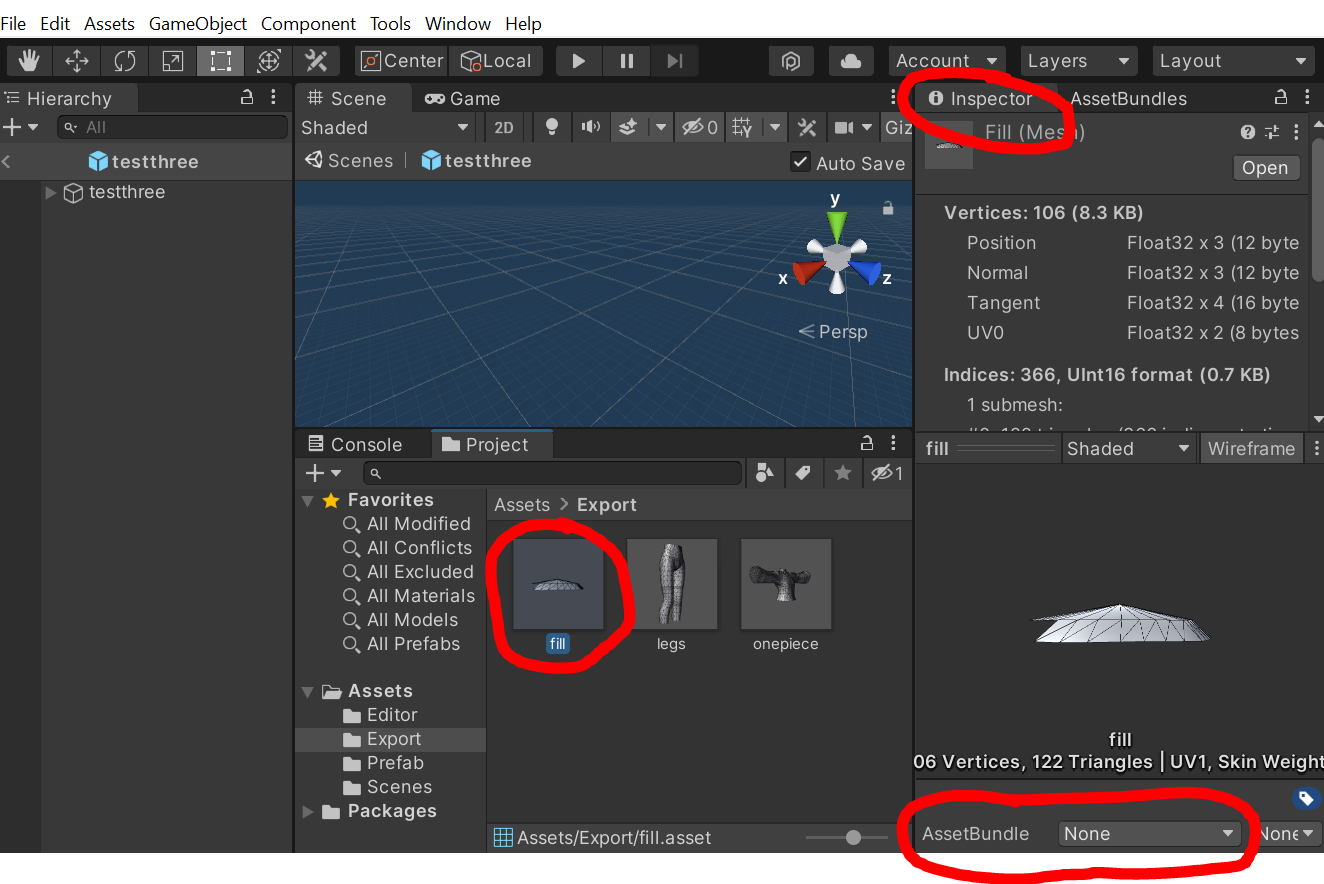The height and width of the screenshot is (884, 1324).
Task: Open the Layout dropdown
Action: click(x=1233, y=61)
